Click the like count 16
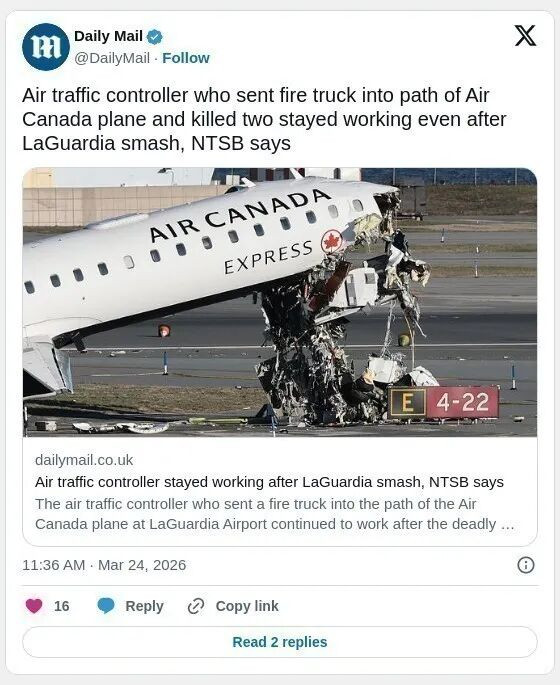Viewport: 560px width, 685px height. tap(62, 606)
